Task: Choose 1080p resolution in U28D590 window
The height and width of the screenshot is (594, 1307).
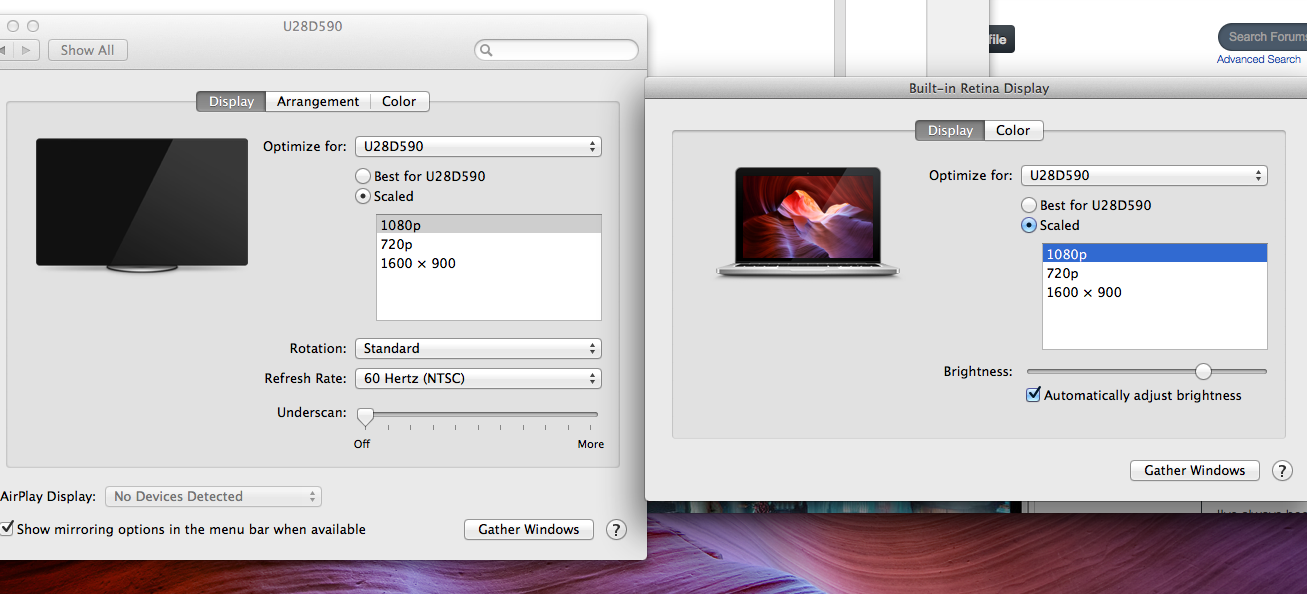Action: pyautogui.click(x=489, y=225)
